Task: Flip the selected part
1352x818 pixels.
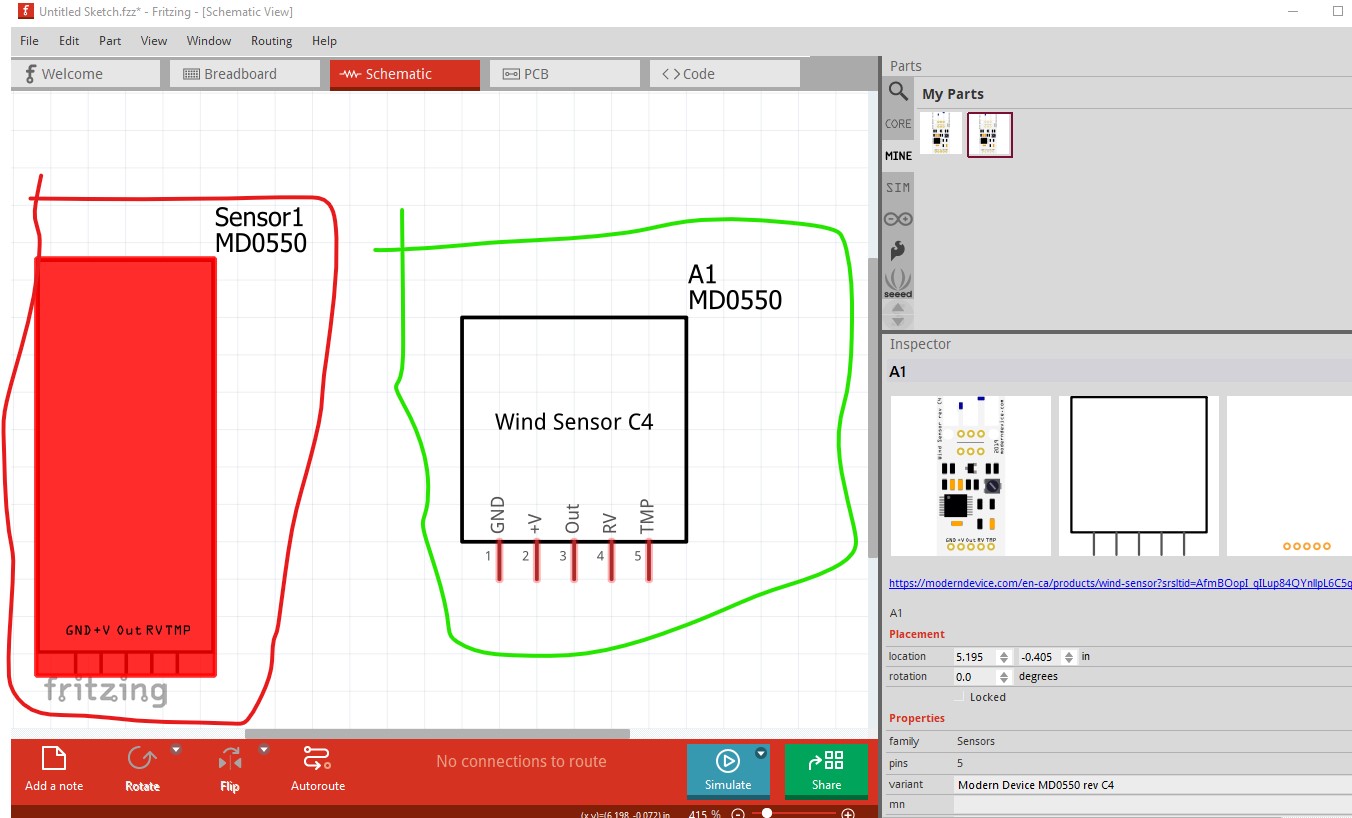Action: tap(229, 768)
